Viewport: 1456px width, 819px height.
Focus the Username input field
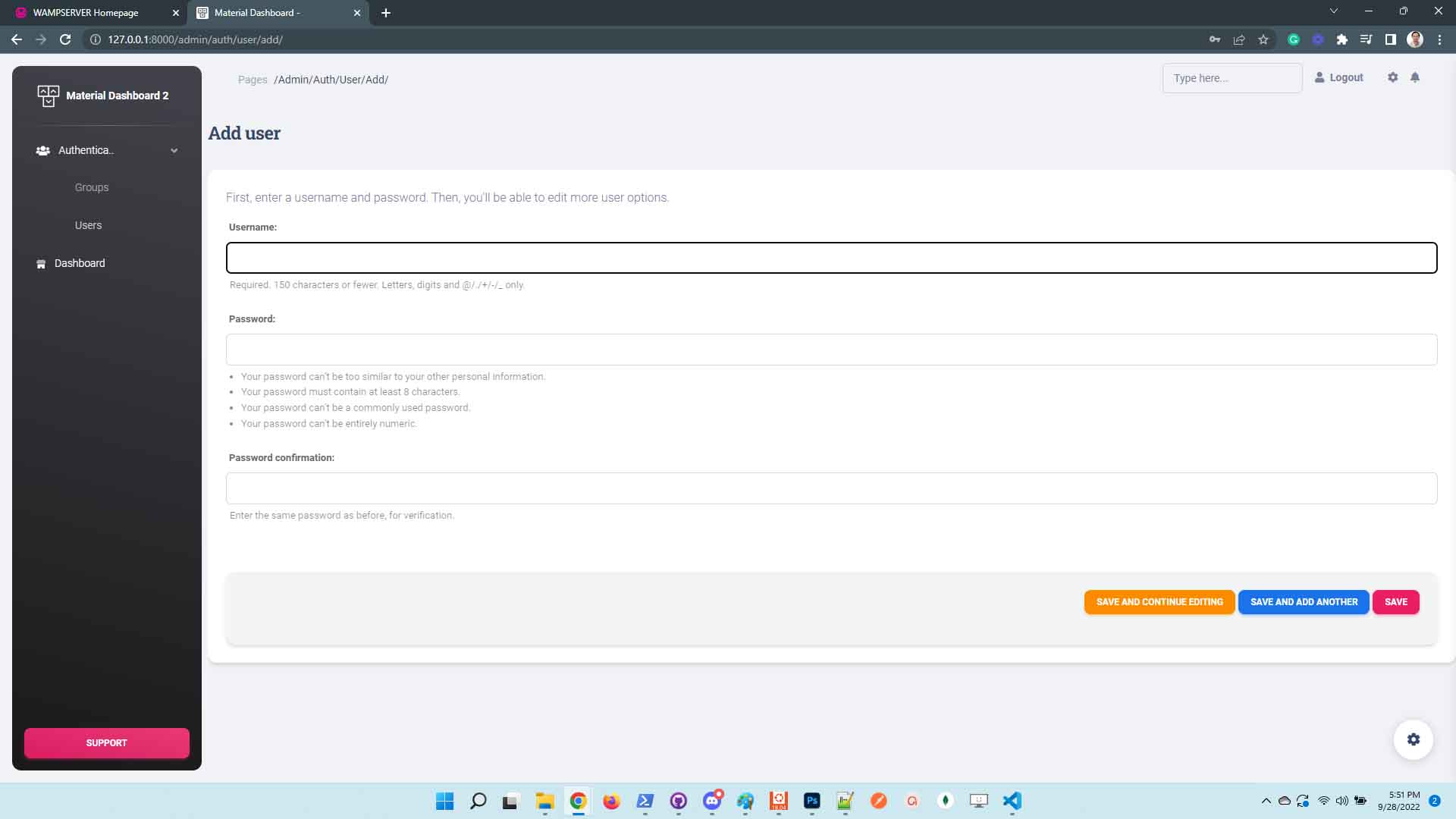pos(831,258)
